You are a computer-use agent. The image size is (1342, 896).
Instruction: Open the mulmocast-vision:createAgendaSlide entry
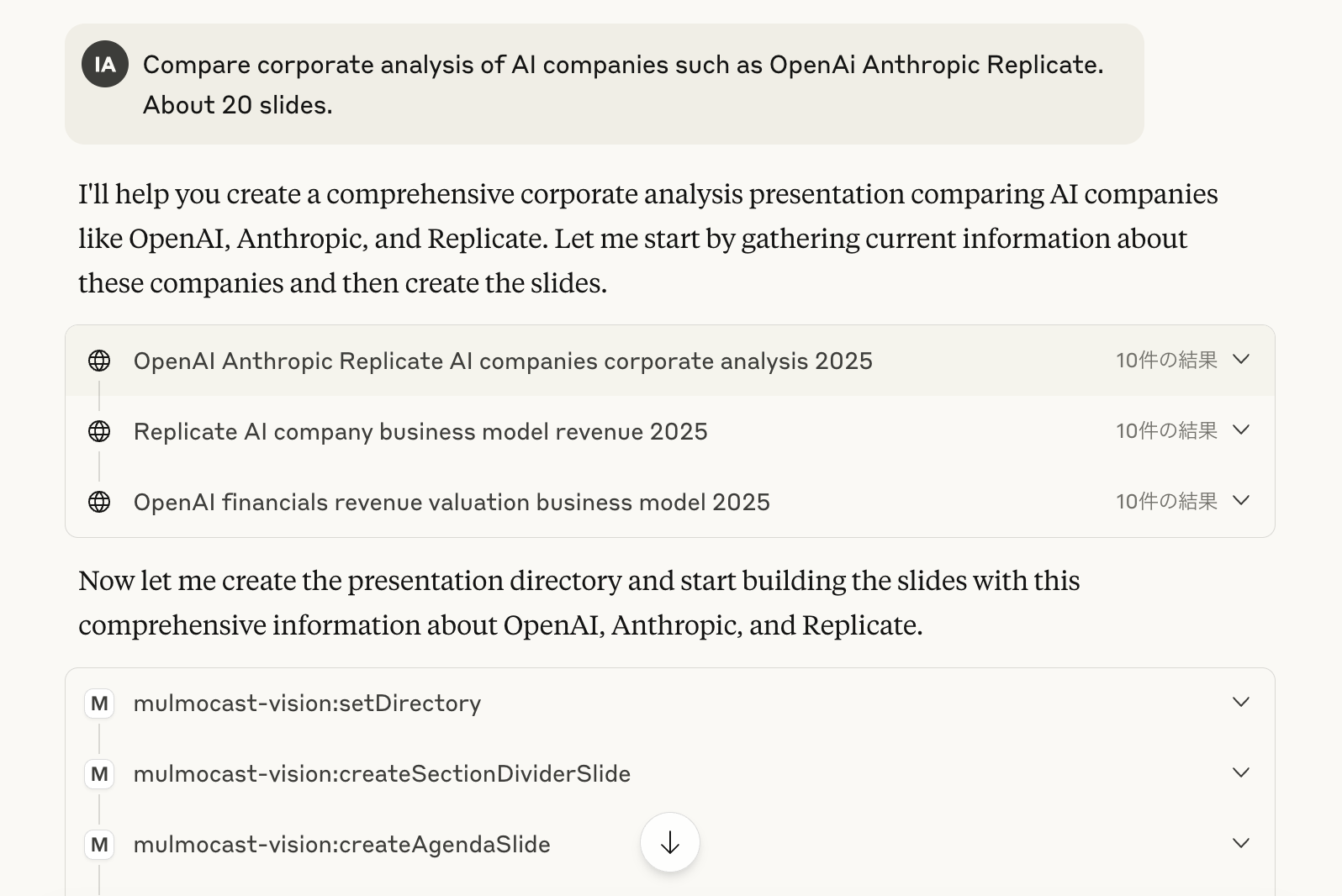[x=341, y=845]
